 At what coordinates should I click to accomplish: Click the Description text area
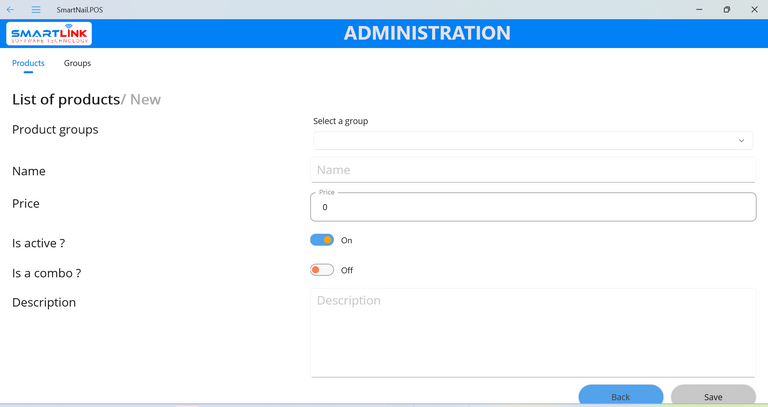(x=532, y=332)
